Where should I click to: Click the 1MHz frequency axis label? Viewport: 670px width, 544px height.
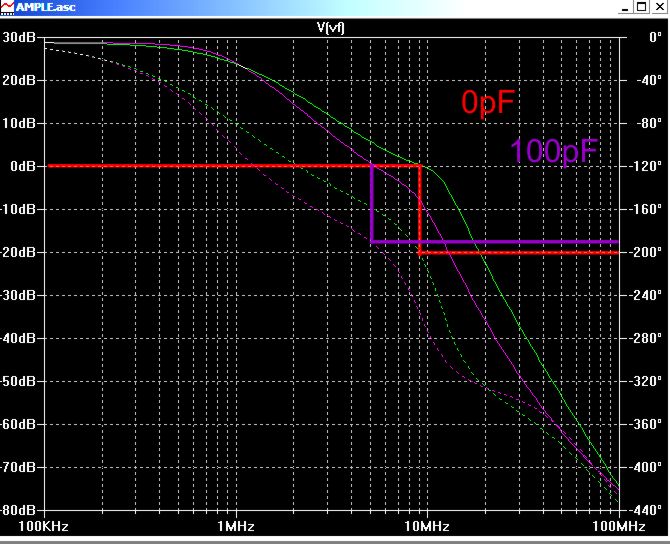click(236, 526)
